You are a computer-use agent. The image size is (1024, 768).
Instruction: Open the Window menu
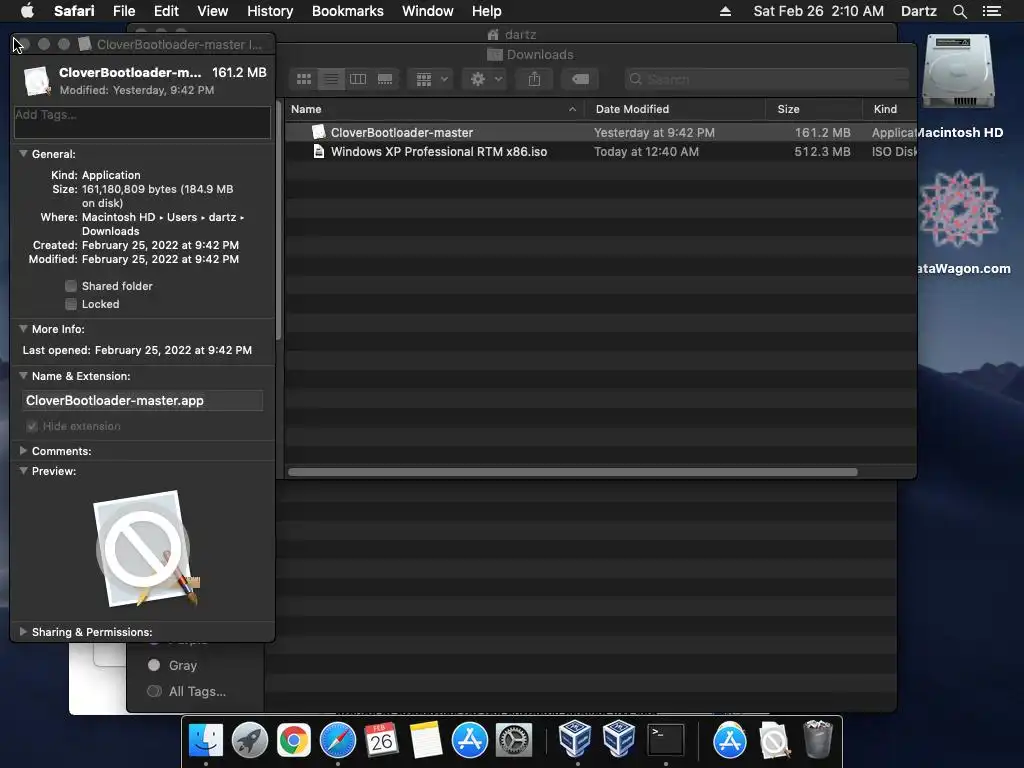pos(428,11)
